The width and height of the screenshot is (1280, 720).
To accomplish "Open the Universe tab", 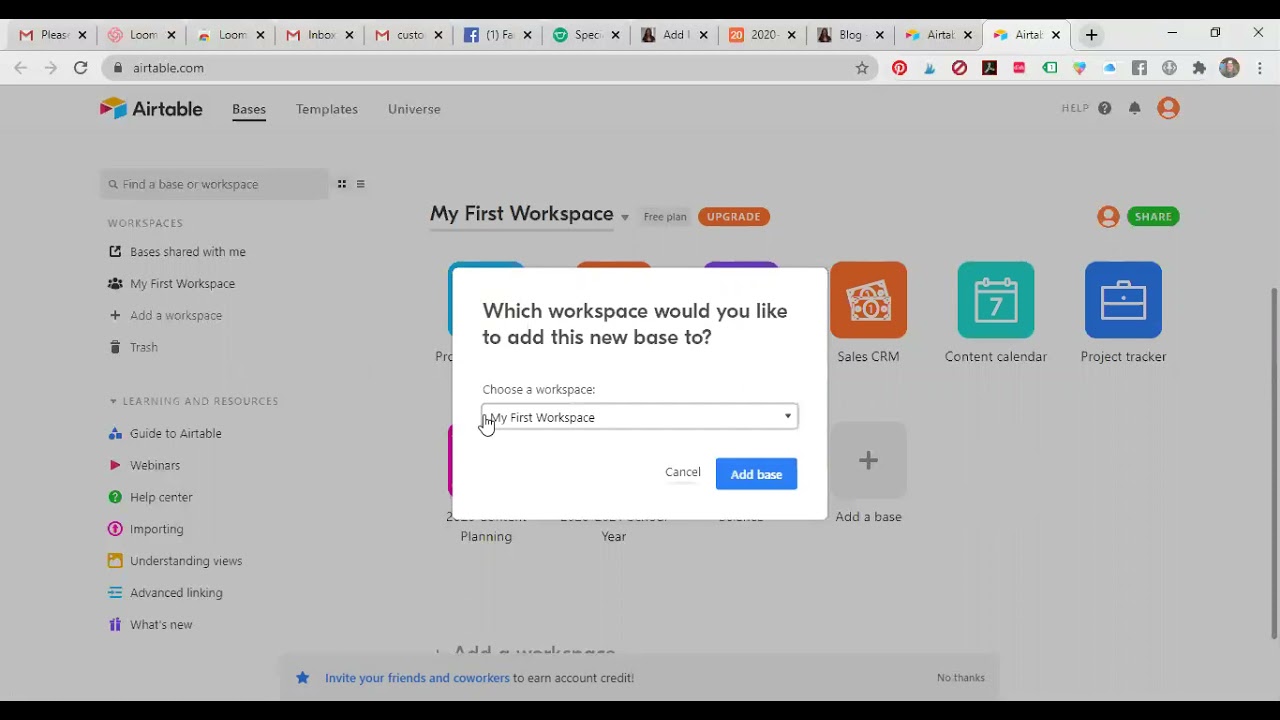I will point(414,109).
